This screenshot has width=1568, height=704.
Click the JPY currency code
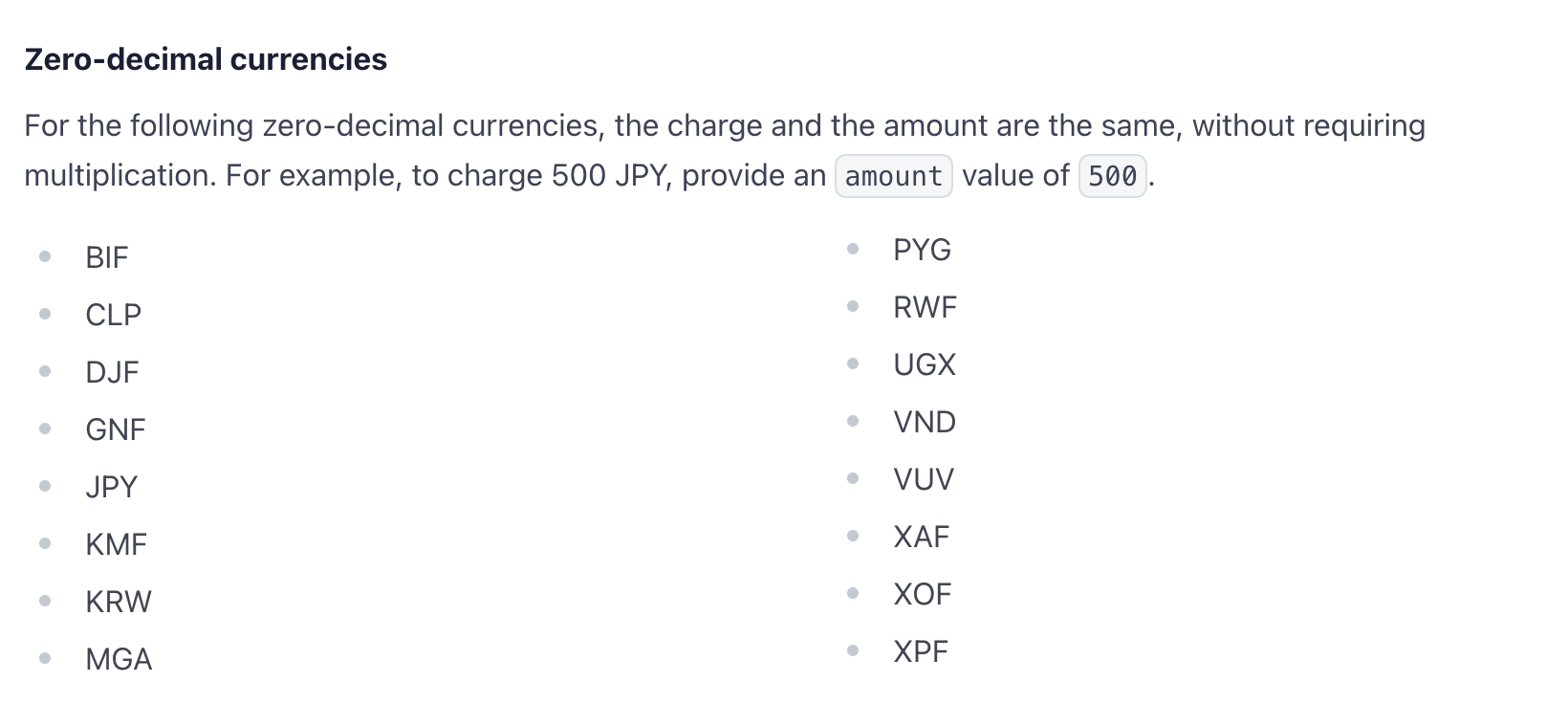(111, 487)
